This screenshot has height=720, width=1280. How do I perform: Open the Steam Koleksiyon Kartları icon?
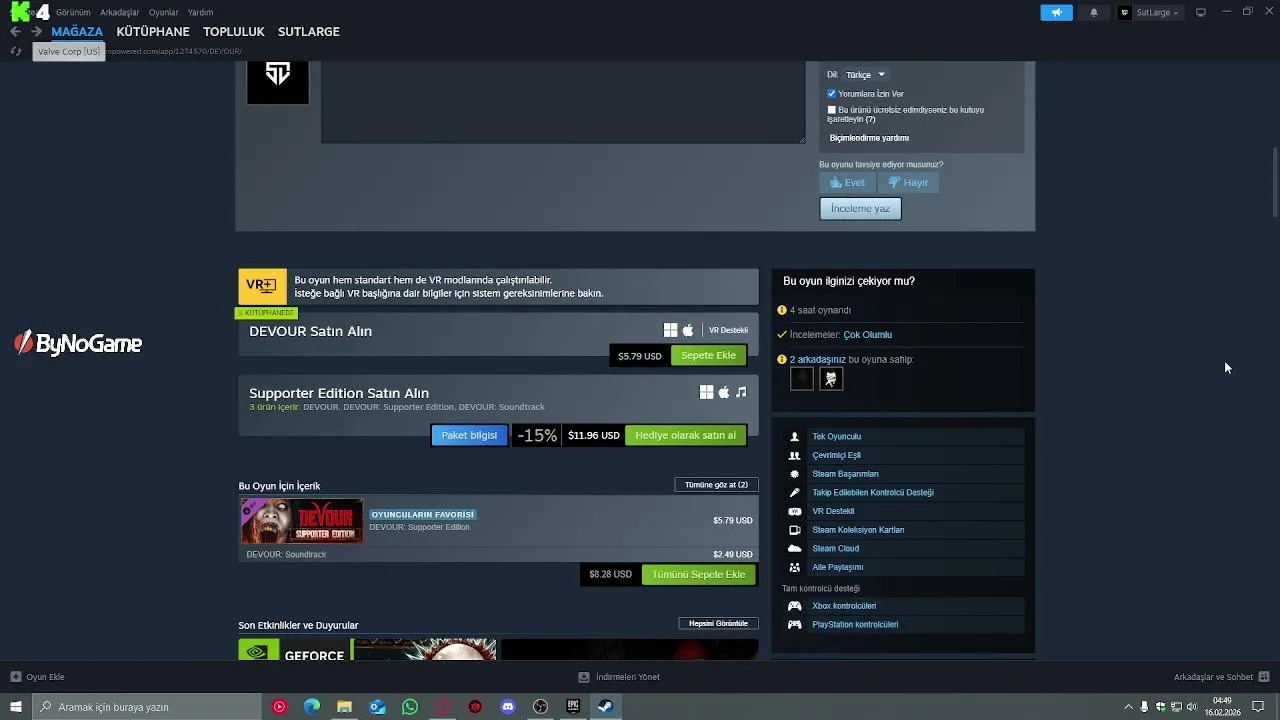(x=795, y=530)
